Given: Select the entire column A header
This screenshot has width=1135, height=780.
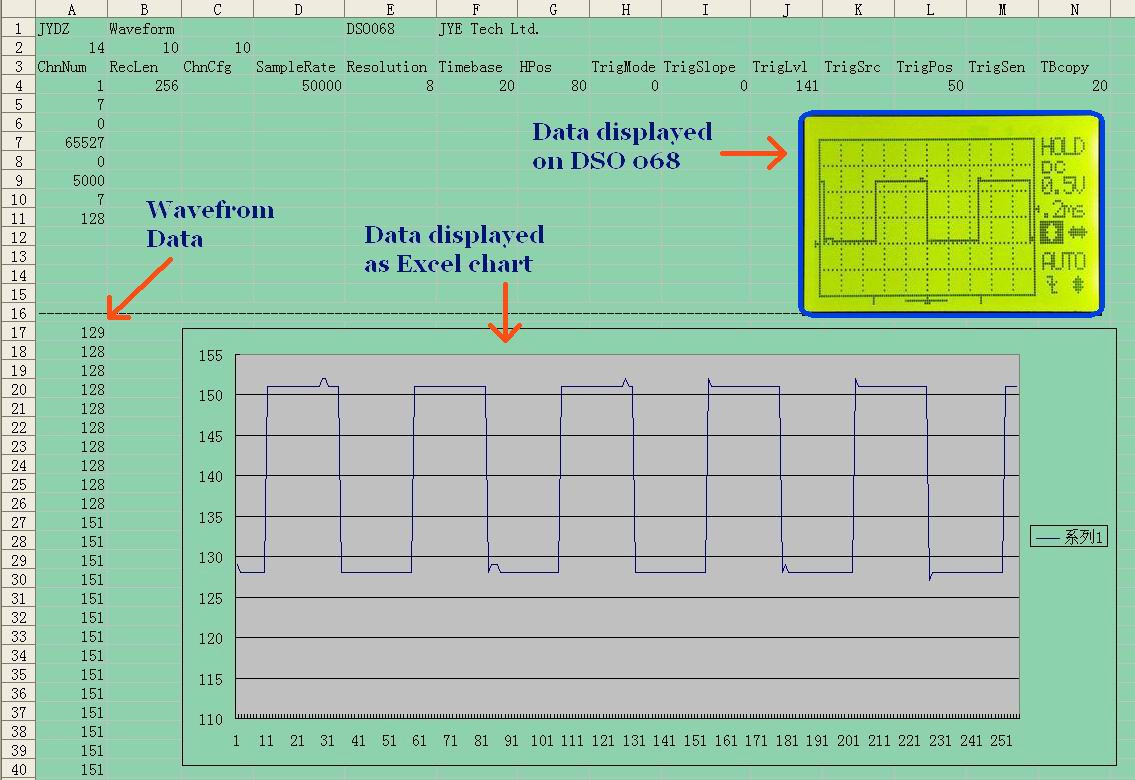Looking at the screenshot, I should (70, 9).
